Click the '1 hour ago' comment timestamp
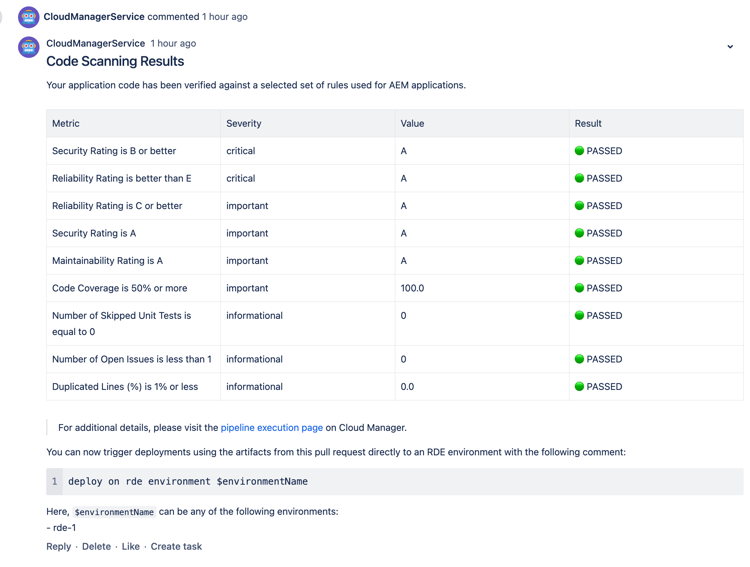Screen dimensions: 750x567 coord(173,44)
